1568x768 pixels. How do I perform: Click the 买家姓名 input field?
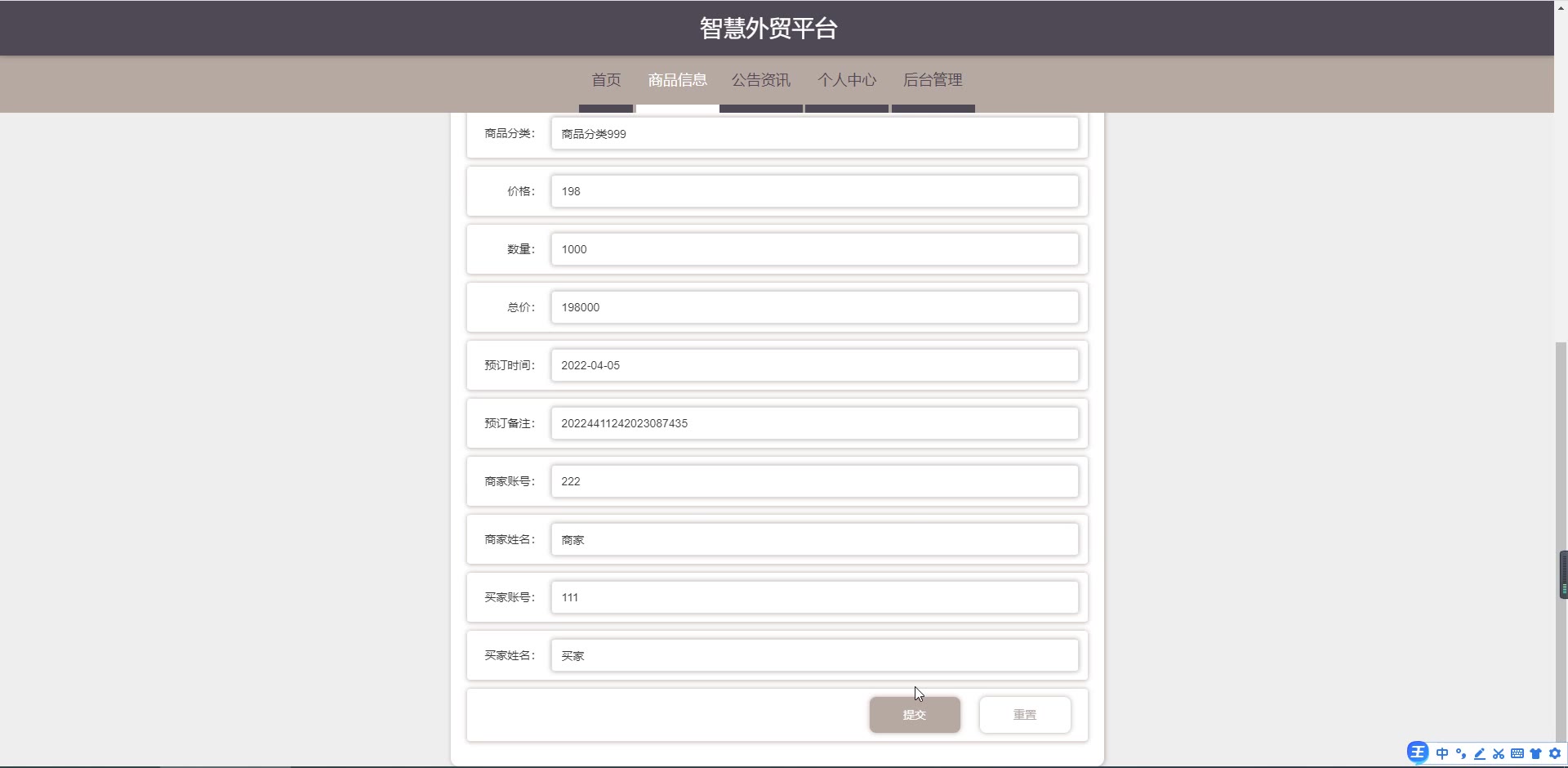tap(815, 655)
